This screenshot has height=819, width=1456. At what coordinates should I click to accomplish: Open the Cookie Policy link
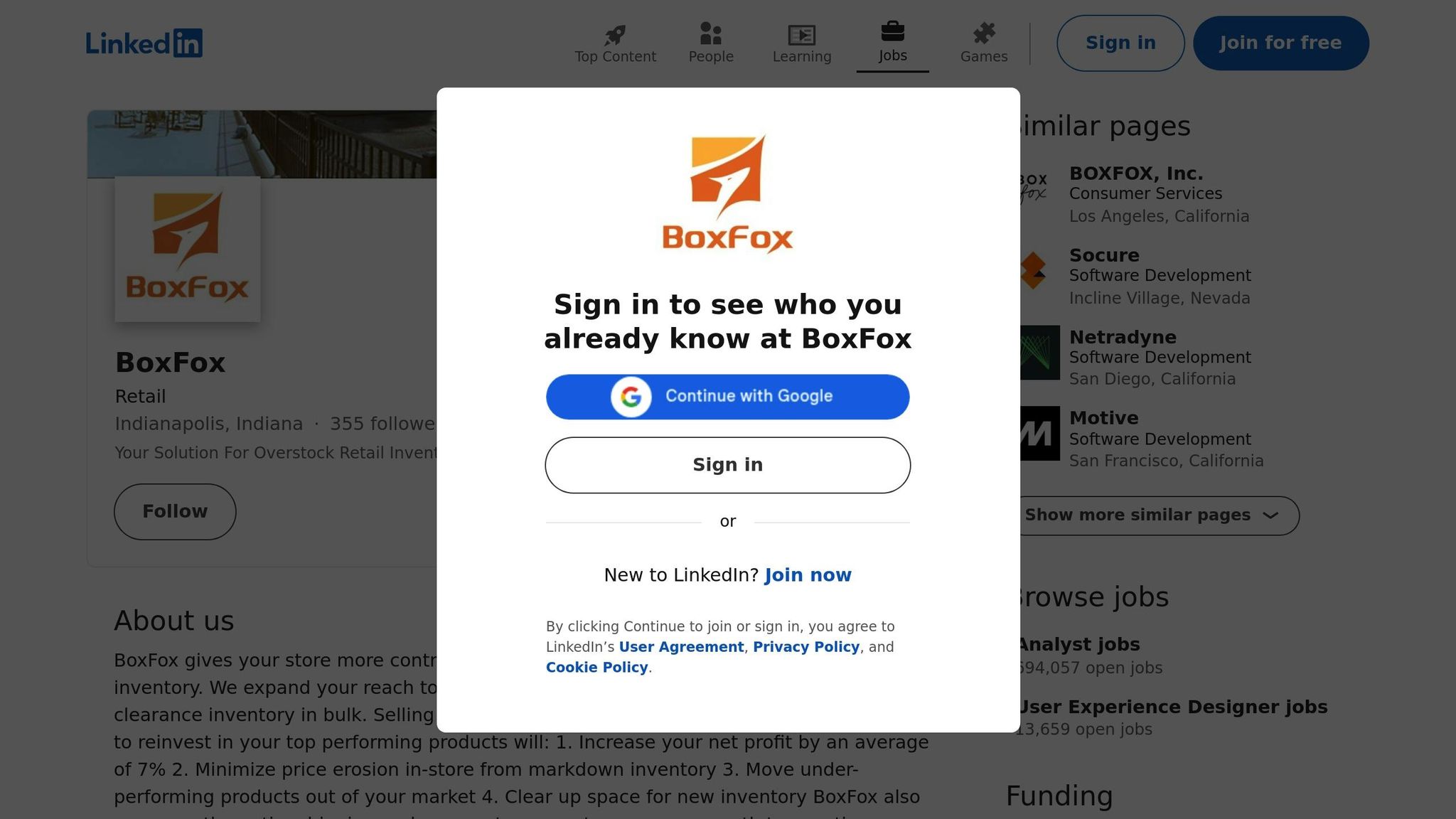point(596,668)
